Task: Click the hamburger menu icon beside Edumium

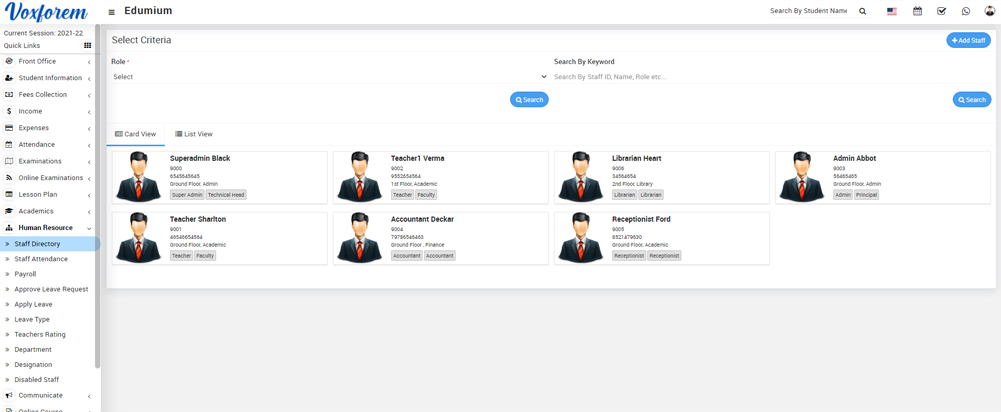Action: coord(111,12)
